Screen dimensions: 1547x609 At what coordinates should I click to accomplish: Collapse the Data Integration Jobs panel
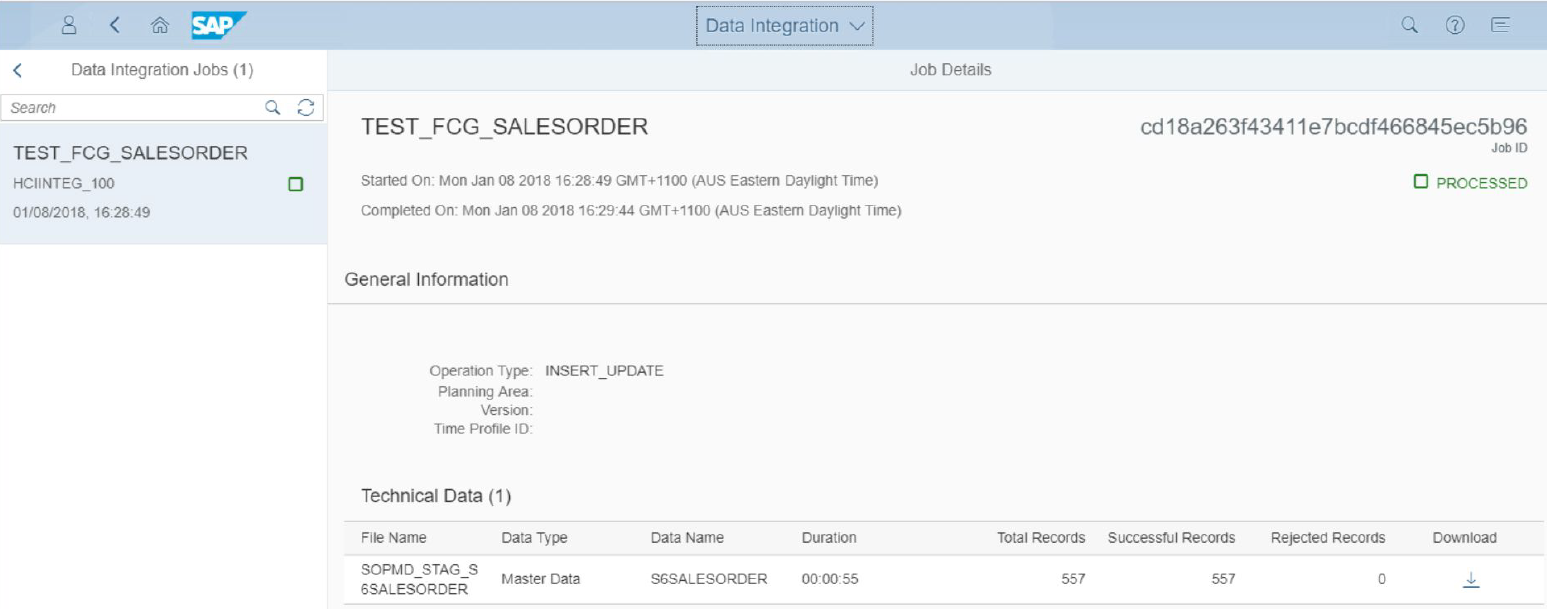click(16, 70)
